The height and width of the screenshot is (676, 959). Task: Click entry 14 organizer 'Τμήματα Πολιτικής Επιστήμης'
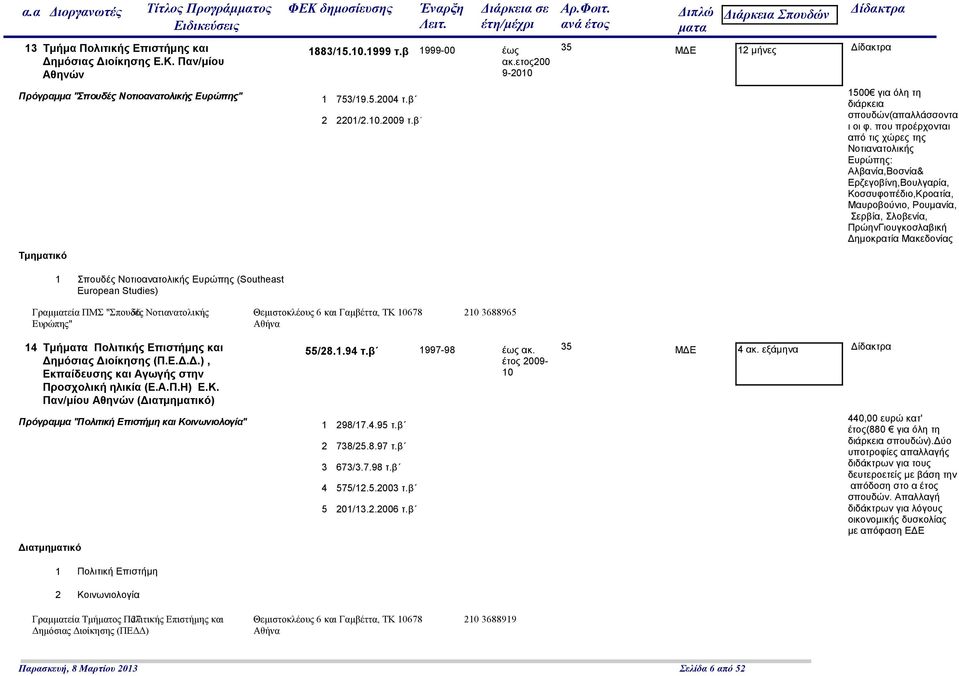[x=133, y=374]
